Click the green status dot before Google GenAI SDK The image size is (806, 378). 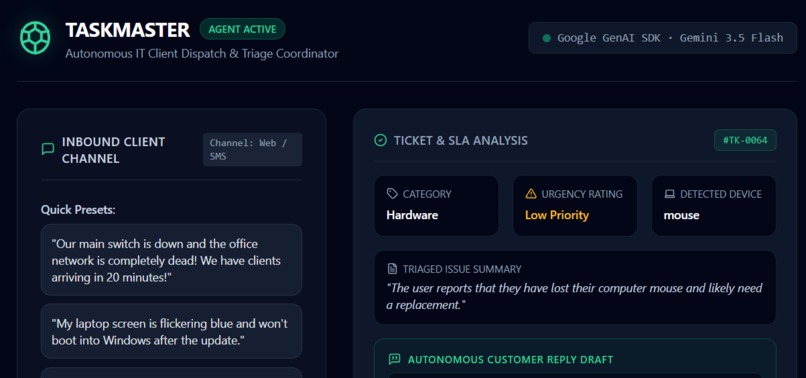pyautogui.click(x=546, y=38)
